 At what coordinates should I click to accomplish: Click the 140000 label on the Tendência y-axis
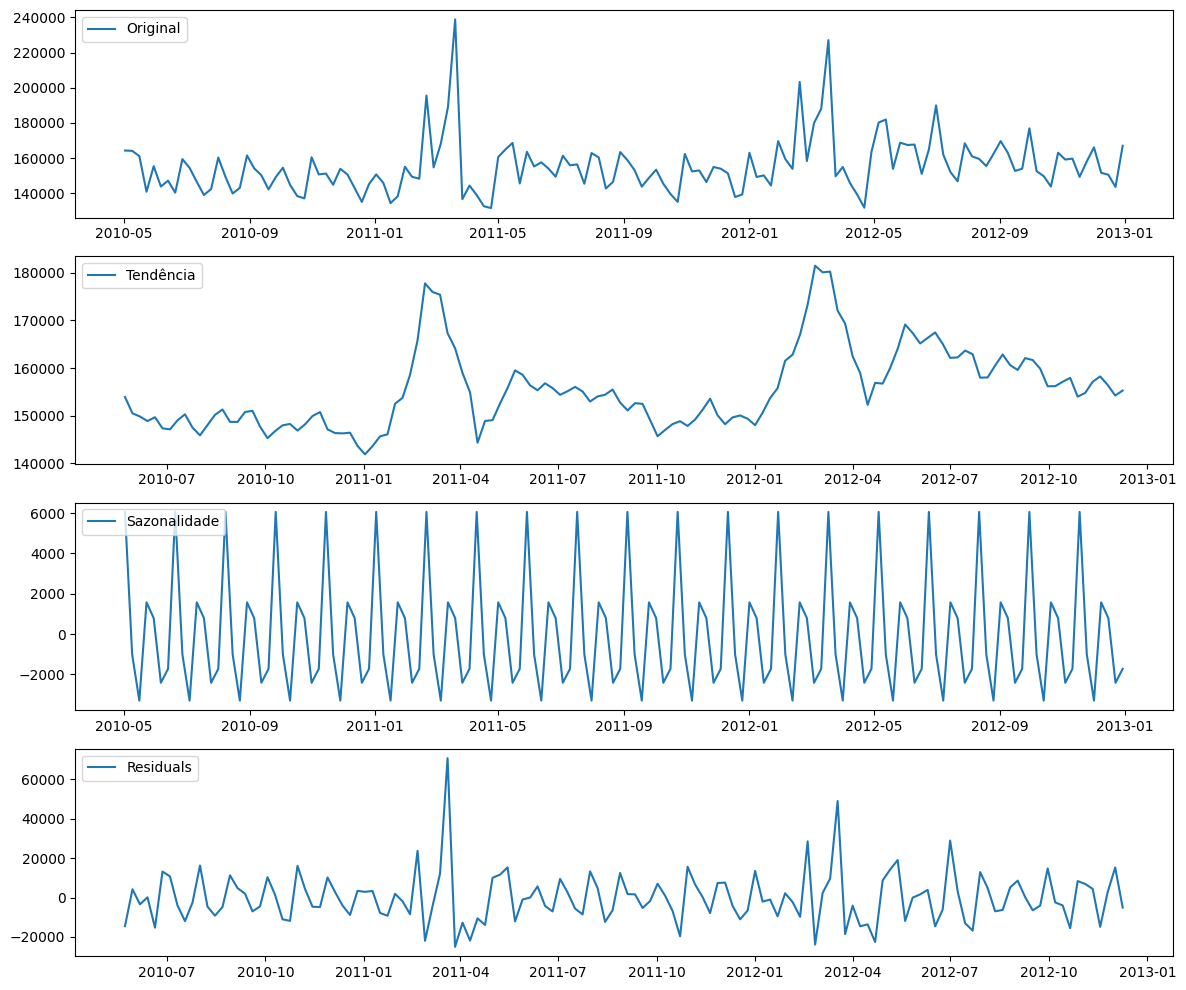(x=39, y=464)
